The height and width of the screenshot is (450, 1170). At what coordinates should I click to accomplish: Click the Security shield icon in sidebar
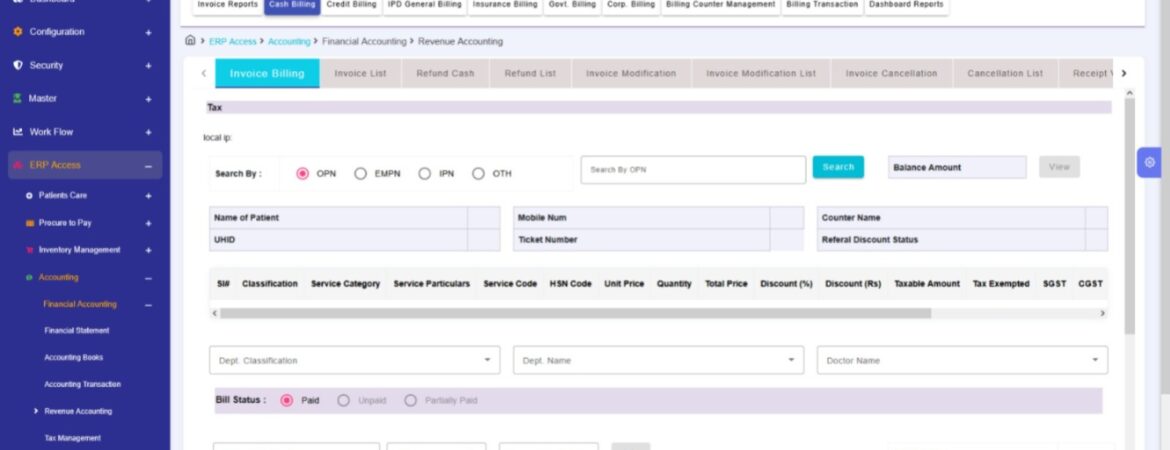click(x=18, y=65)
